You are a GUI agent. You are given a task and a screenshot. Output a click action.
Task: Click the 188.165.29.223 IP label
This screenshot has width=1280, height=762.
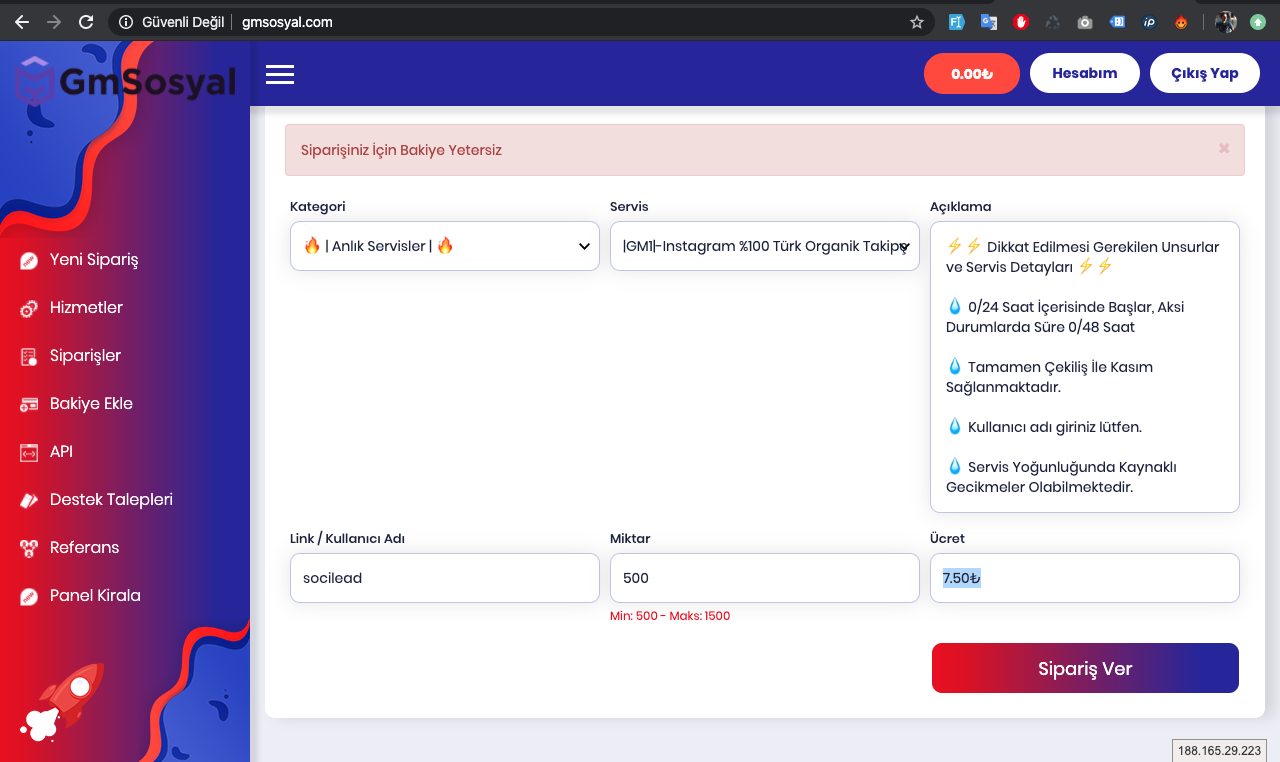pyautogui.click(x=1220, y=750)
